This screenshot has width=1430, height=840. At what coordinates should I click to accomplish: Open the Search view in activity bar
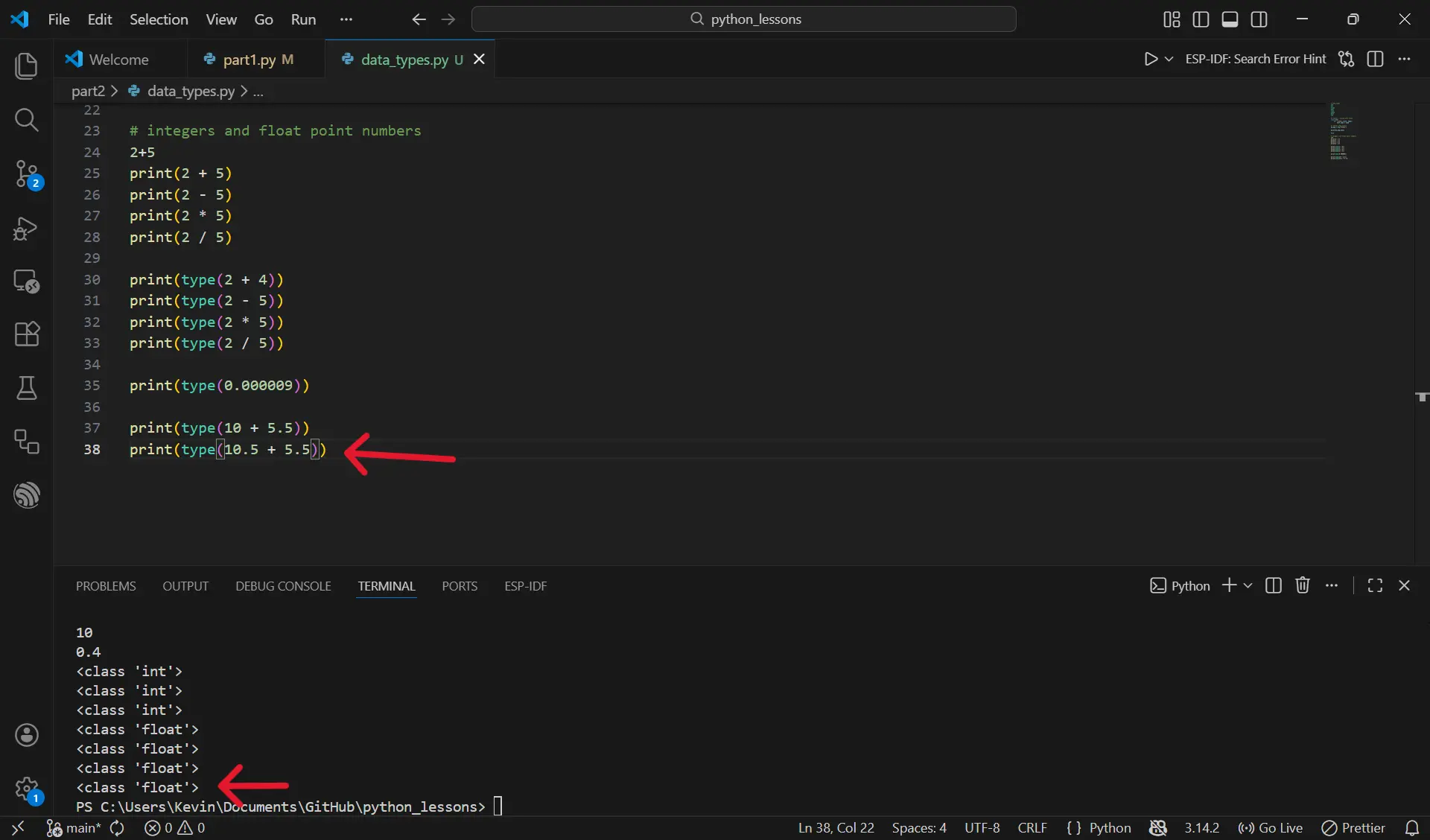pyautogui.click(x=27, y=120)
